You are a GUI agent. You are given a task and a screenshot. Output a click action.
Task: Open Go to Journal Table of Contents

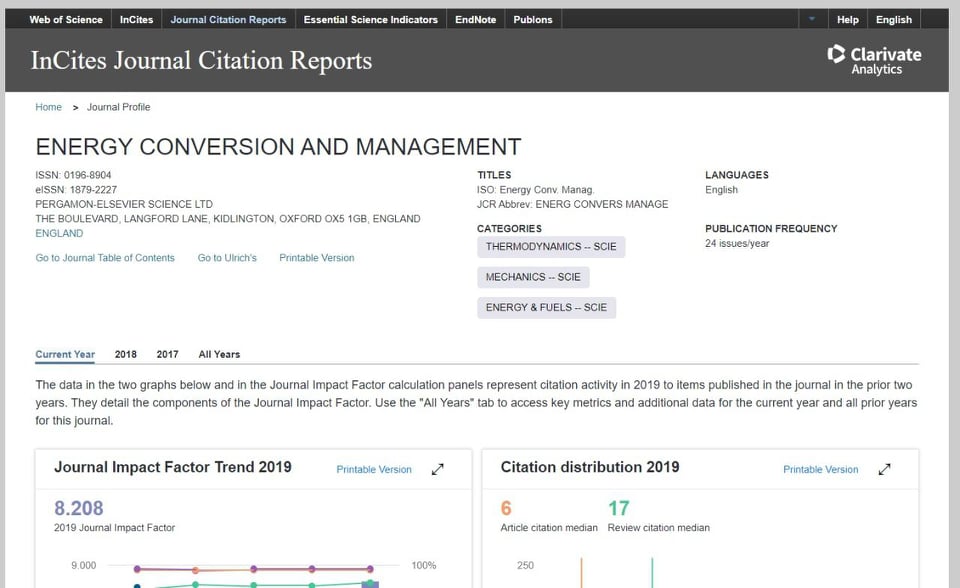tap(105, 258)
